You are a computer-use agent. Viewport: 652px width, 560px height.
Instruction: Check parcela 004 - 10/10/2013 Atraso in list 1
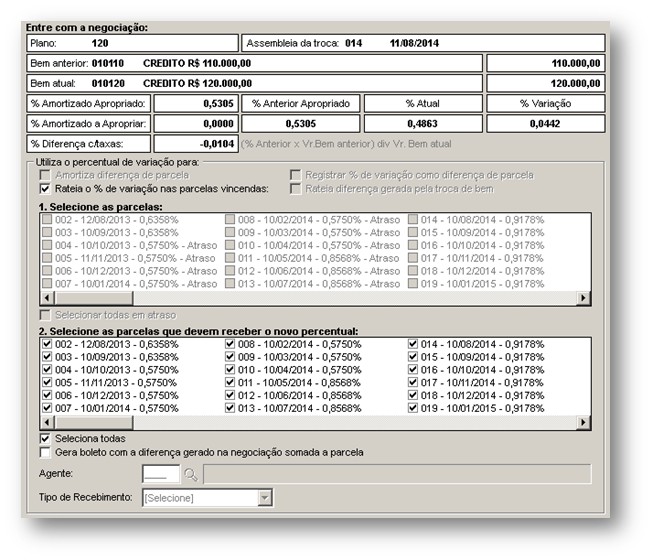click(47, 245)
